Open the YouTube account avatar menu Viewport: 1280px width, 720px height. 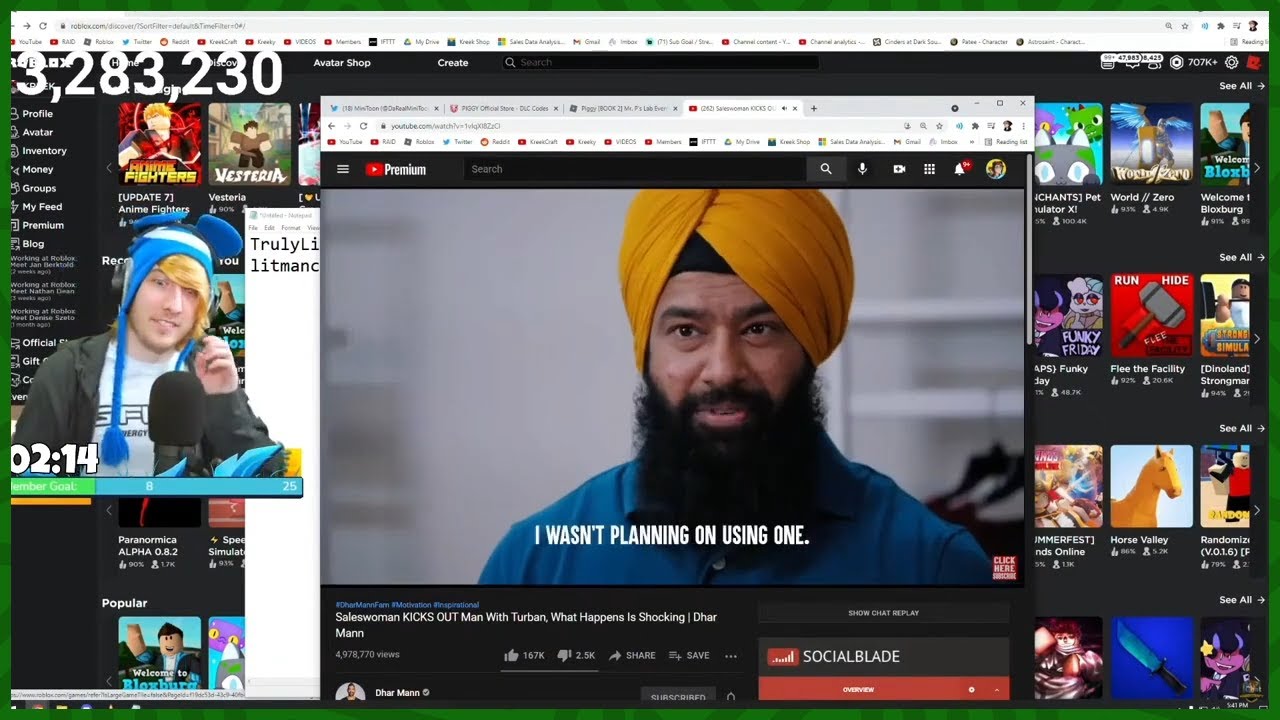tap(996, 169)
